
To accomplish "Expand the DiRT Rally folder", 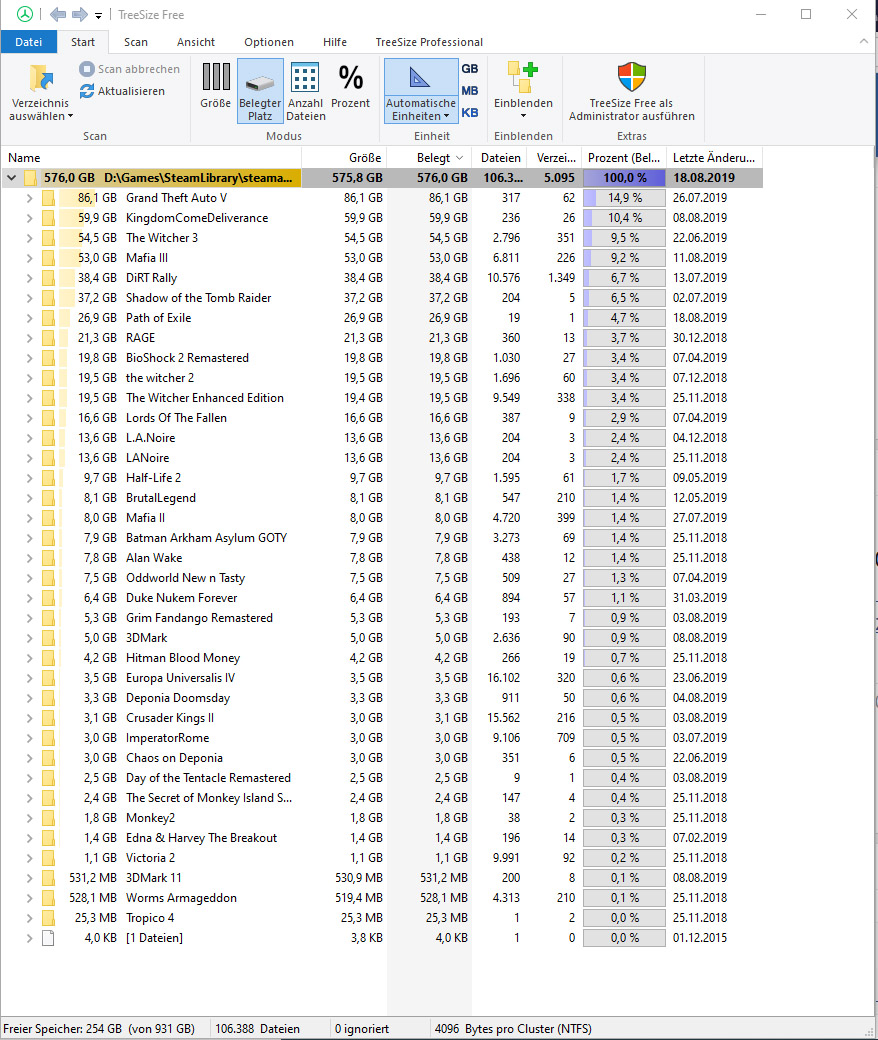I will click(29, 278).
